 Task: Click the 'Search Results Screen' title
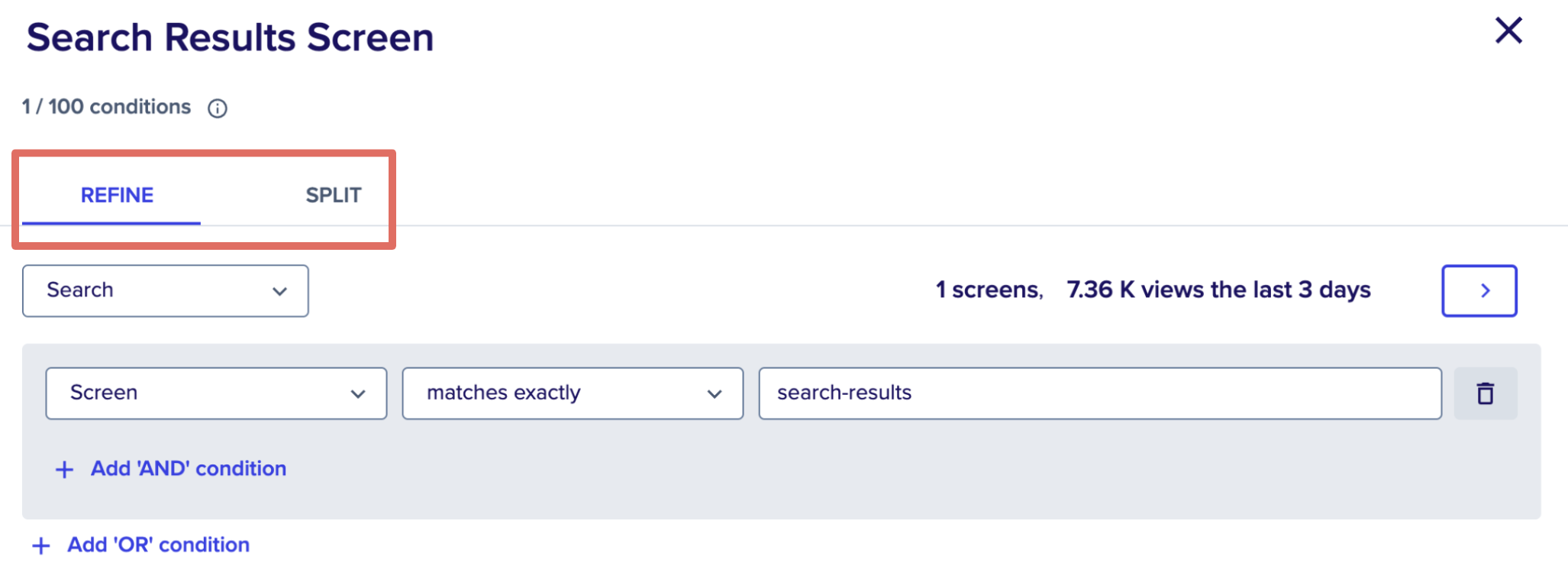tap(230, 37)
